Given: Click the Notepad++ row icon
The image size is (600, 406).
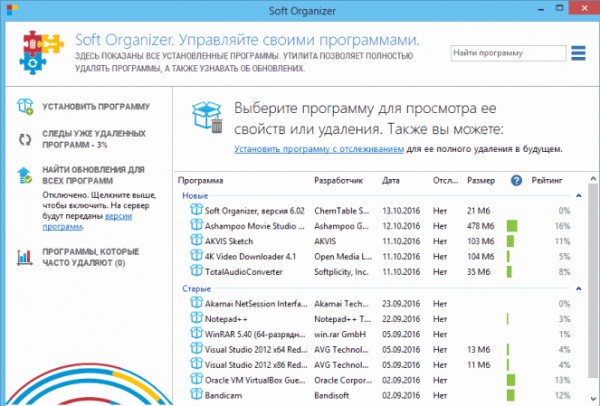Looking at the screenshot, I should point(196,318).
